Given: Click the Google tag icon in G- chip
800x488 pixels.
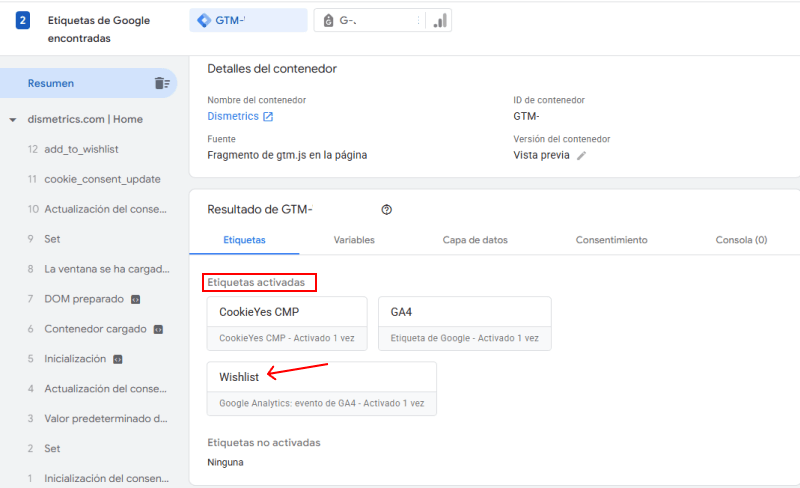Looking at the screenshot, I should tap(329, 20).
